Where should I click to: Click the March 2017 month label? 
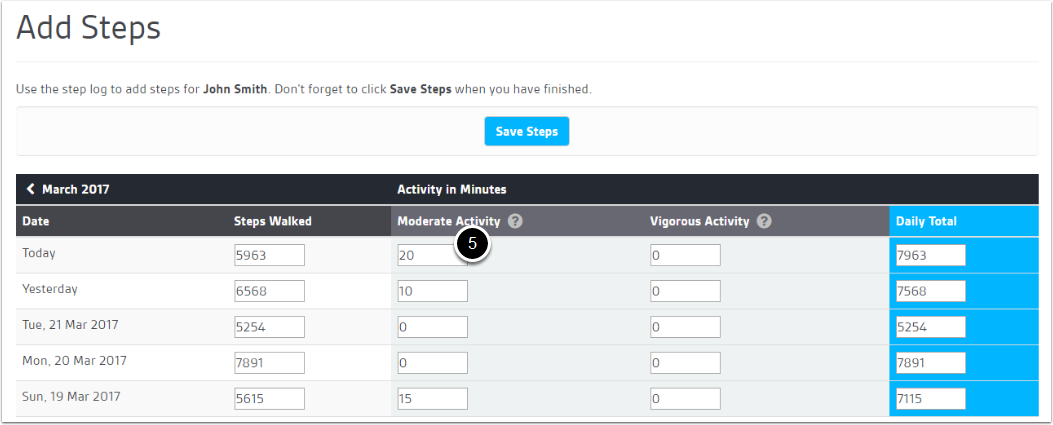point(75,189)
